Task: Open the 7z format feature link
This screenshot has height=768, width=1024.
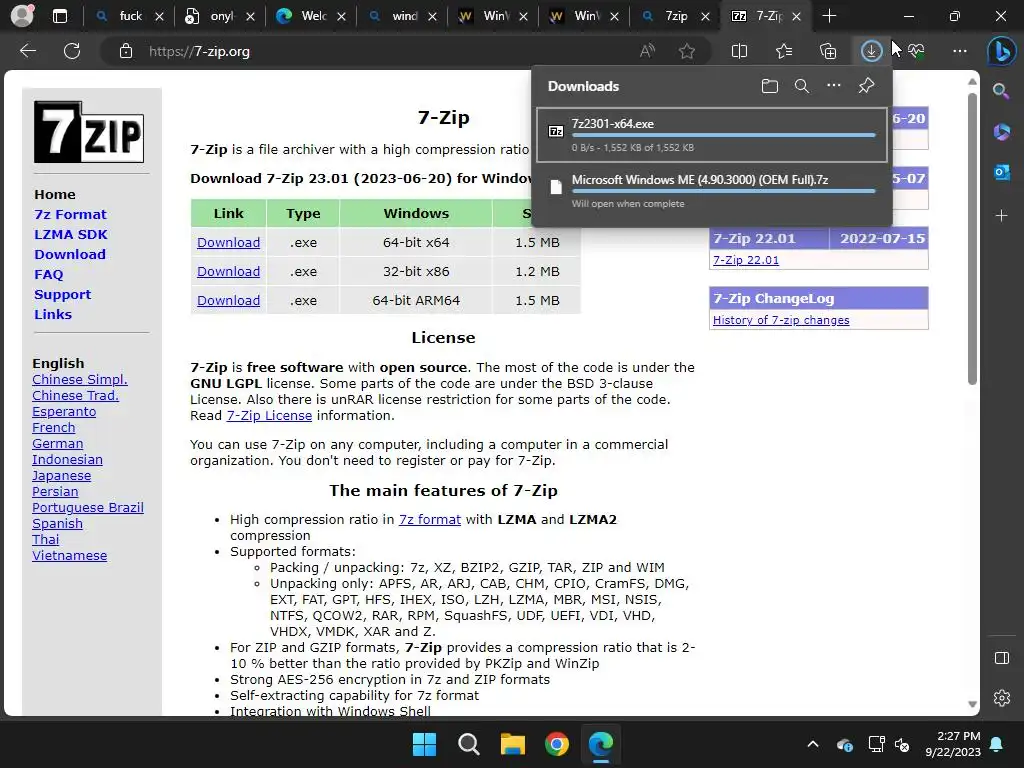Action: (430, 519)
